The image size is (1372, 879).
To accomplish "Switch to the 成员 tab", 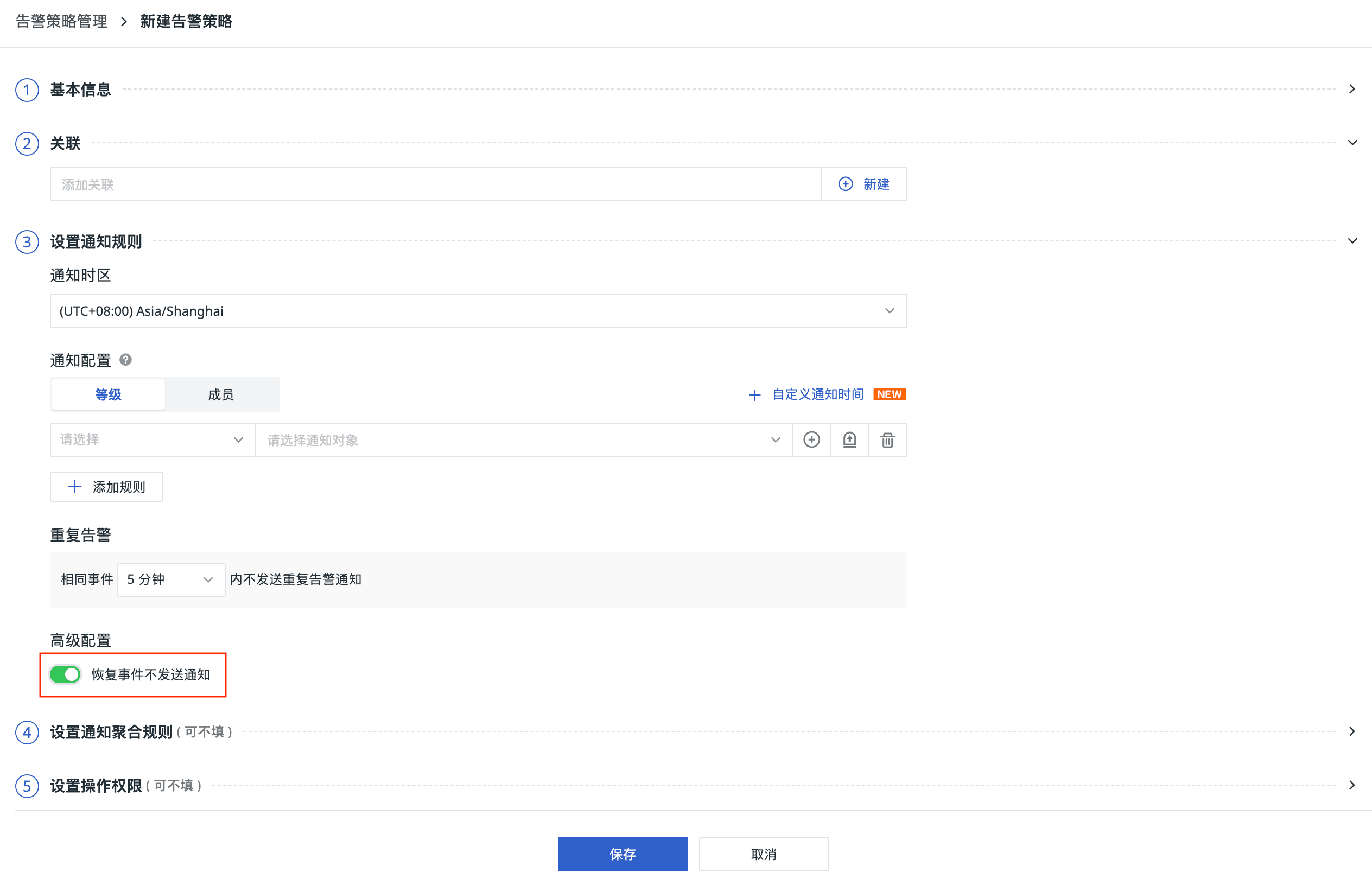I will tap(221, 394).
